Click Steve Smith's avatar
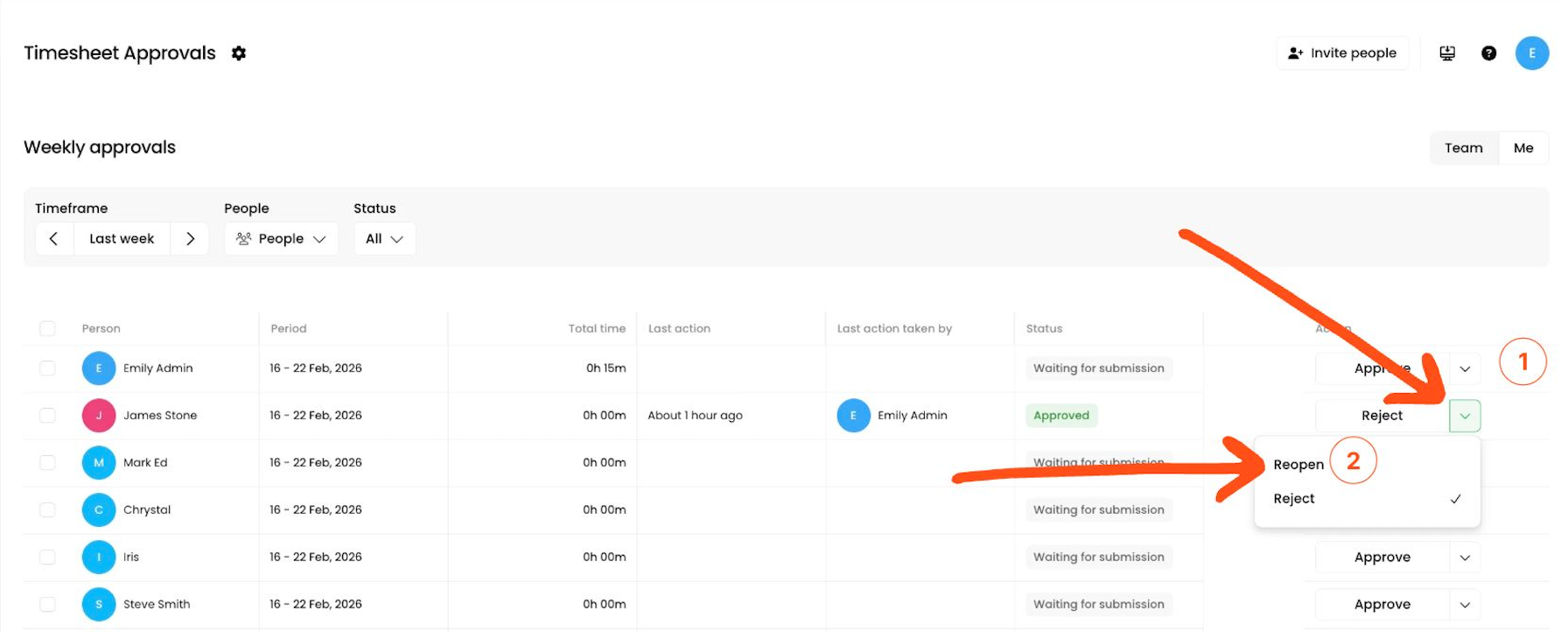Viewport: 1568px width, 632px height. click(x=99, y=605)
